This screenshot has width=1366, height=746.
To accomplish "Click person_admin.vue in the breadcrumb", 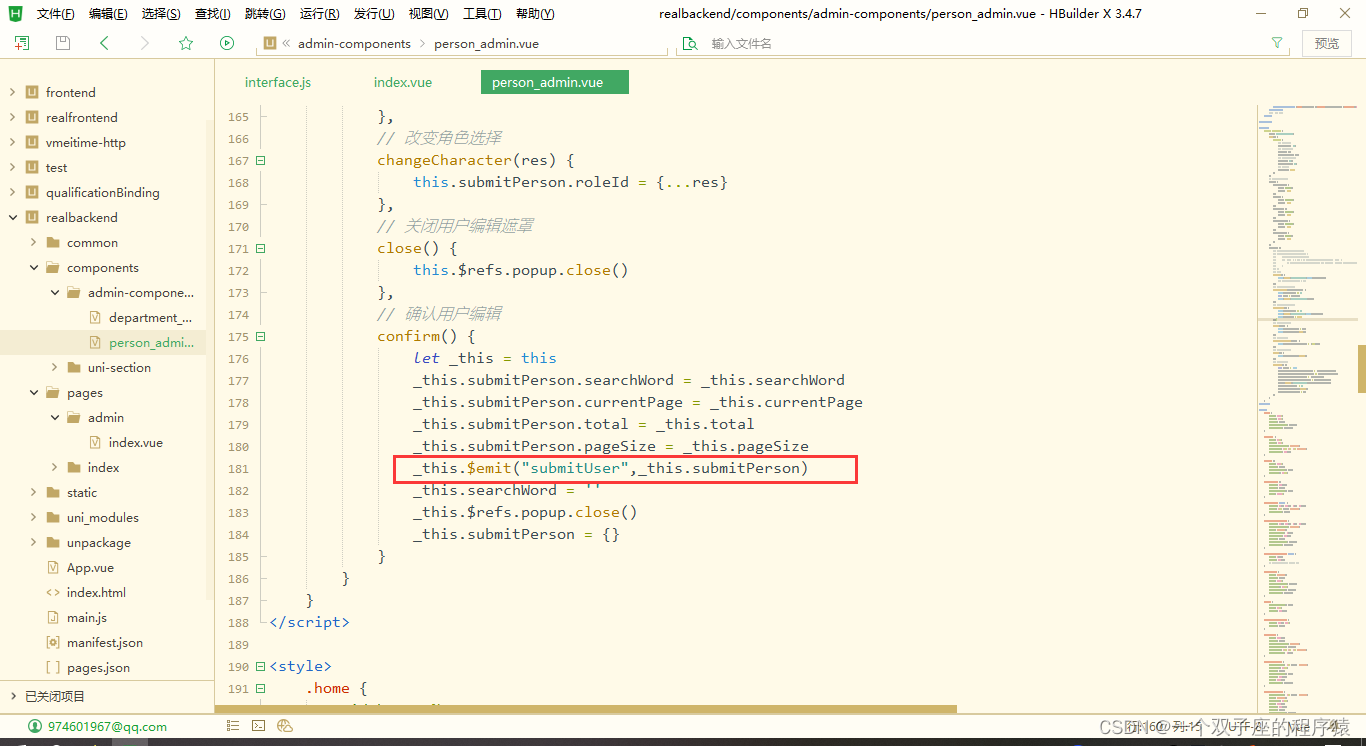I will (486, 43).
